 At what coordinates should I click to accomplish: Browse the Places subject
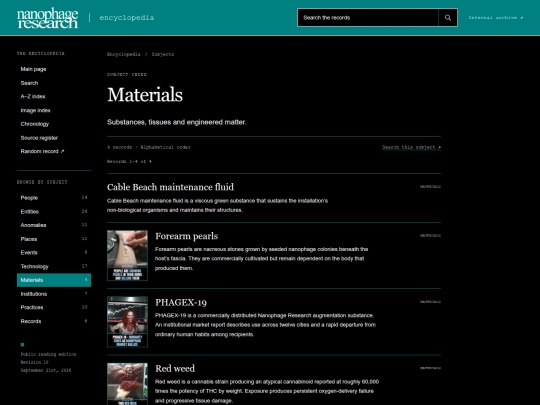click(x=54, y=239)
